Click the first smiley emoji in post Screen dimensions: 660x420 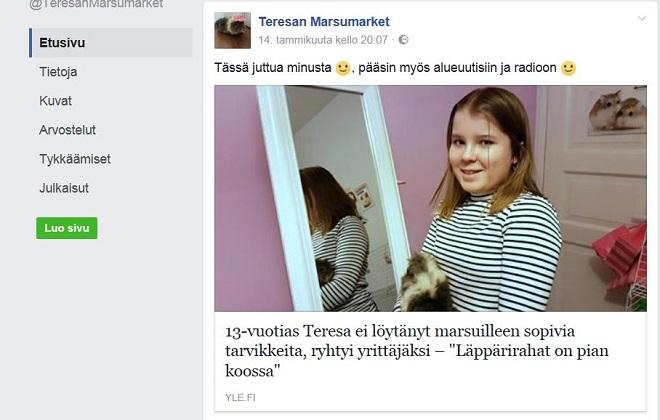[343, 68]
